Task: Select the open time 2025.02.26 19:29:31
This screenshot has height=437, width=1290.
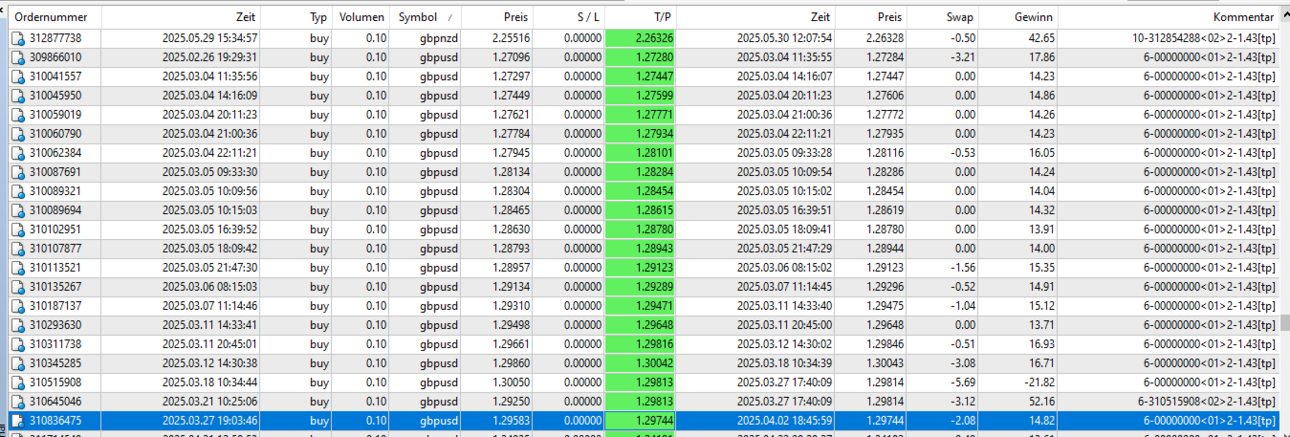Action: pos(210,58)
